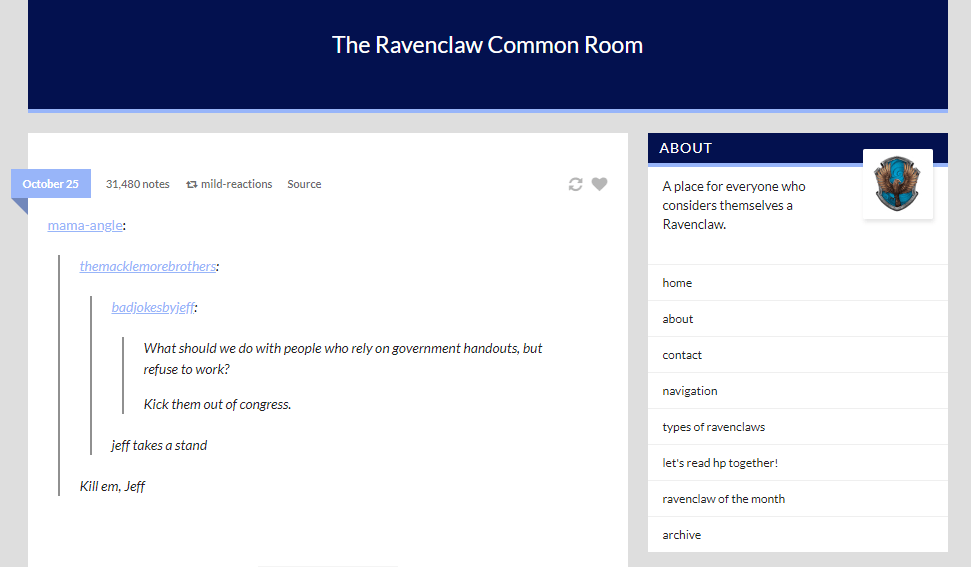Open the archive menu item
This screenshot has height=567, width=971.
pyautogui.click(x=798, y=534)
